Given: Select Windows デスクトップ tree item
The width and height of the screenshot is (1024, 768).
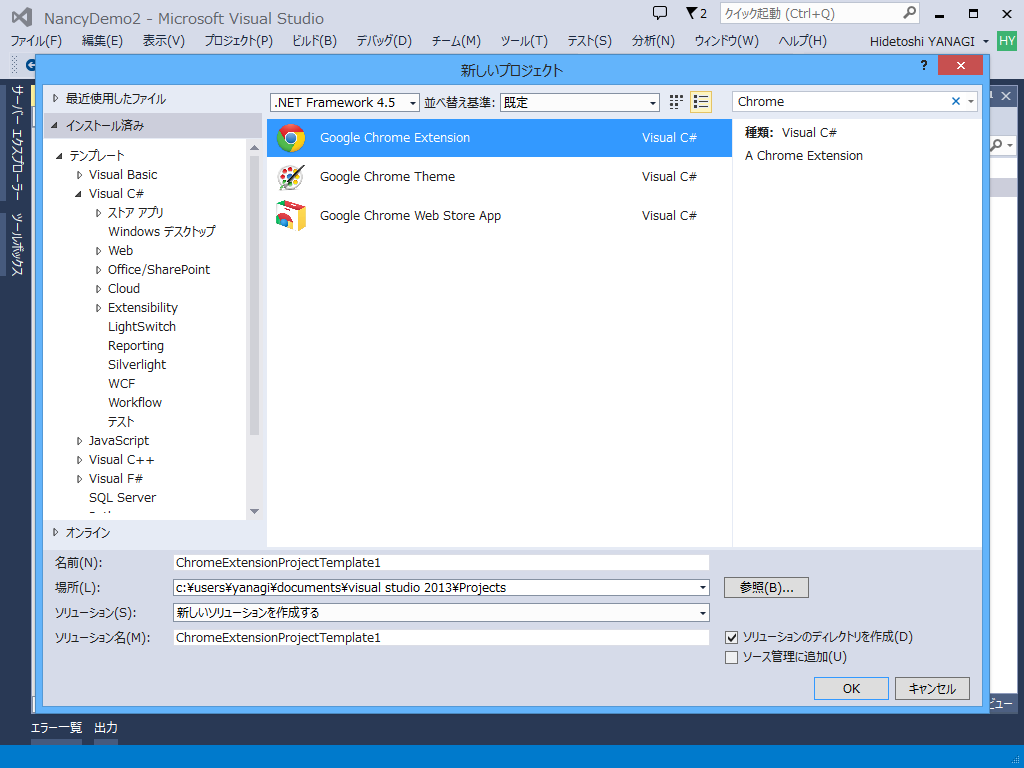Looking at the screenshot, I should point(161,232).
